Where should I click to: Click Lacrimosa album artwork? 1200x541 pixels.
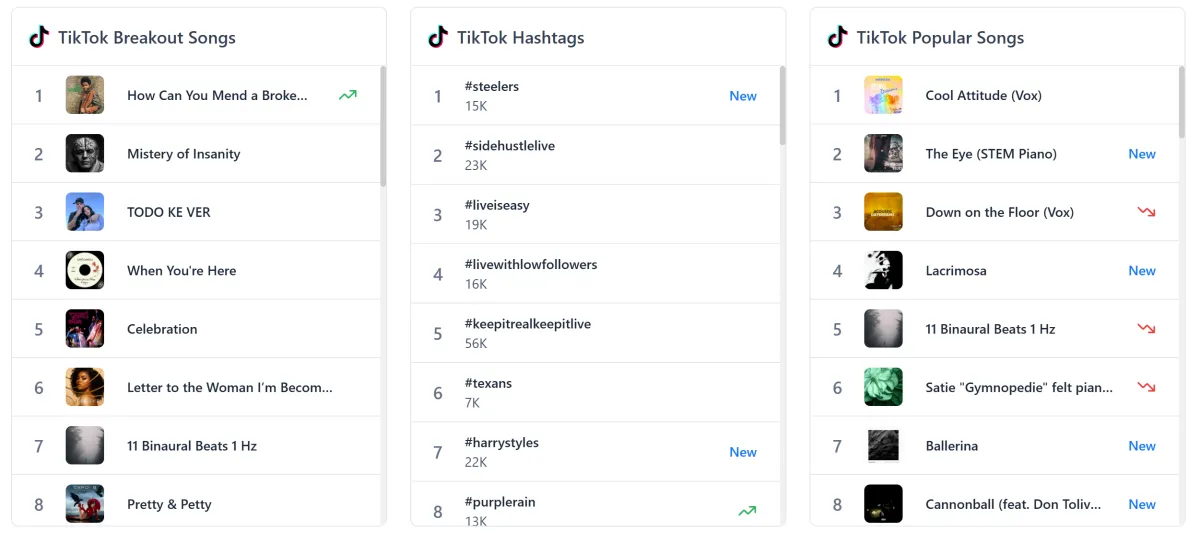tap(883, 271)
